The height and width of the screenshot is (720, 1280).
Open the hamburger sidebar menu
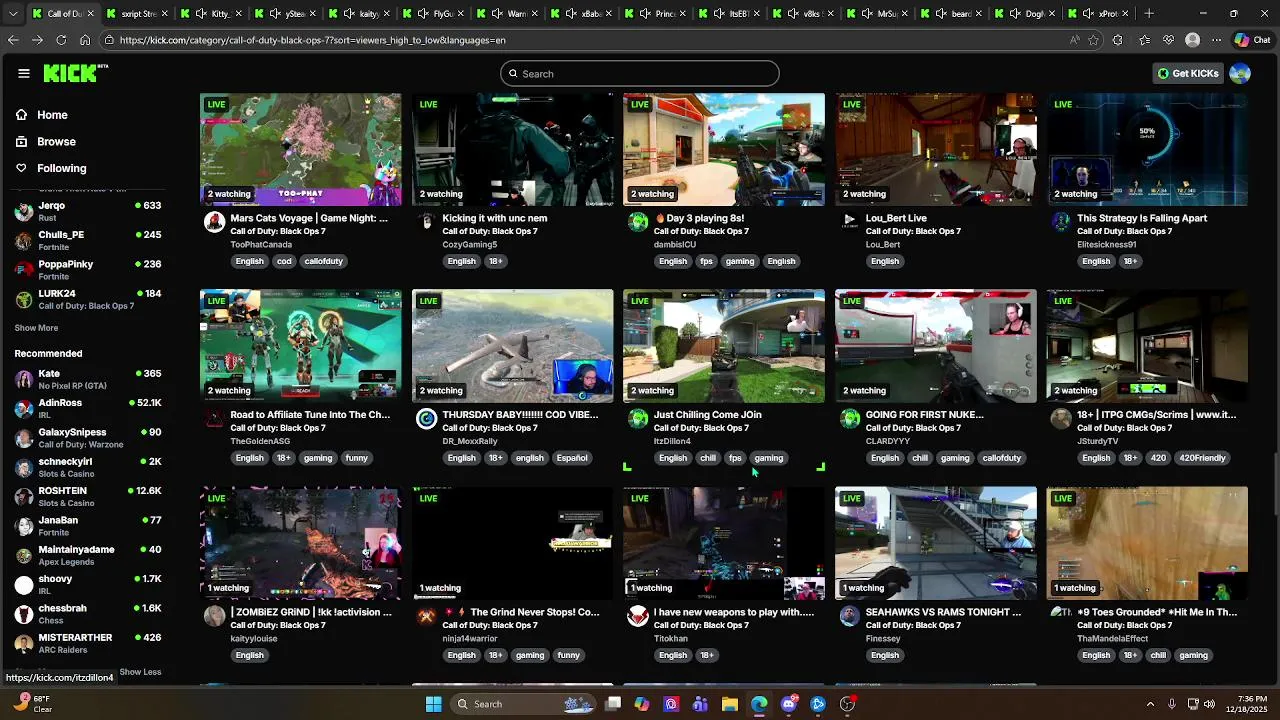(24, 73)
